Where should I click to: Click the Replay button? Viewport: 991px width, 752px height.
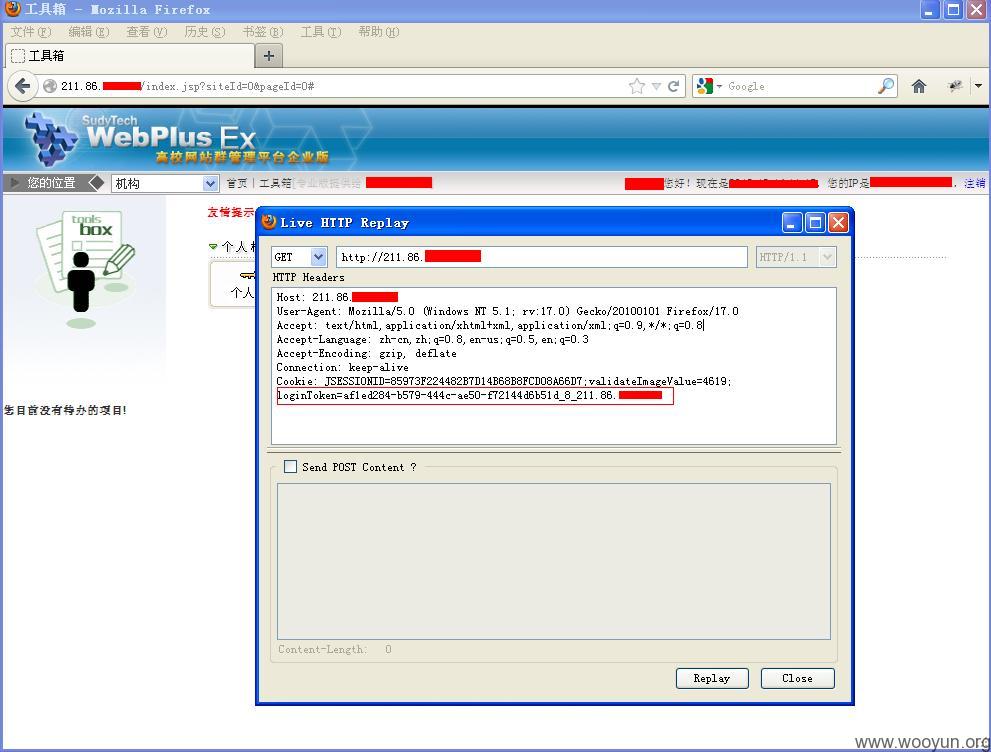click(x=712, y=678)
